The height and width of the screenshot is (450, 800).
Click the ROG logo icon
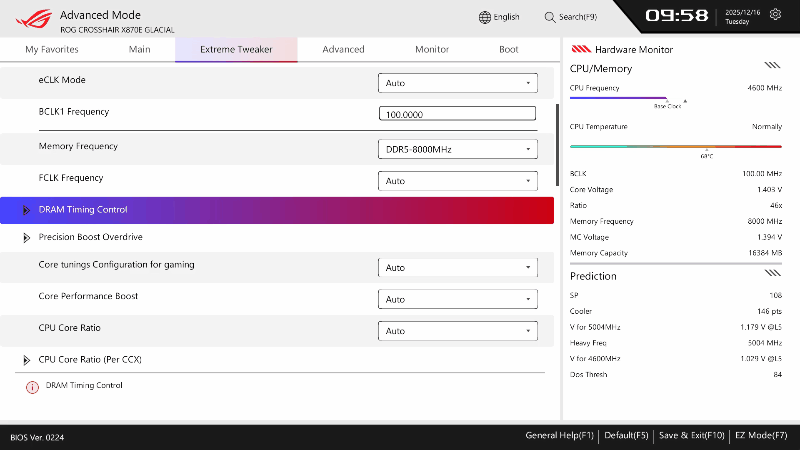[x=34, y=19]
